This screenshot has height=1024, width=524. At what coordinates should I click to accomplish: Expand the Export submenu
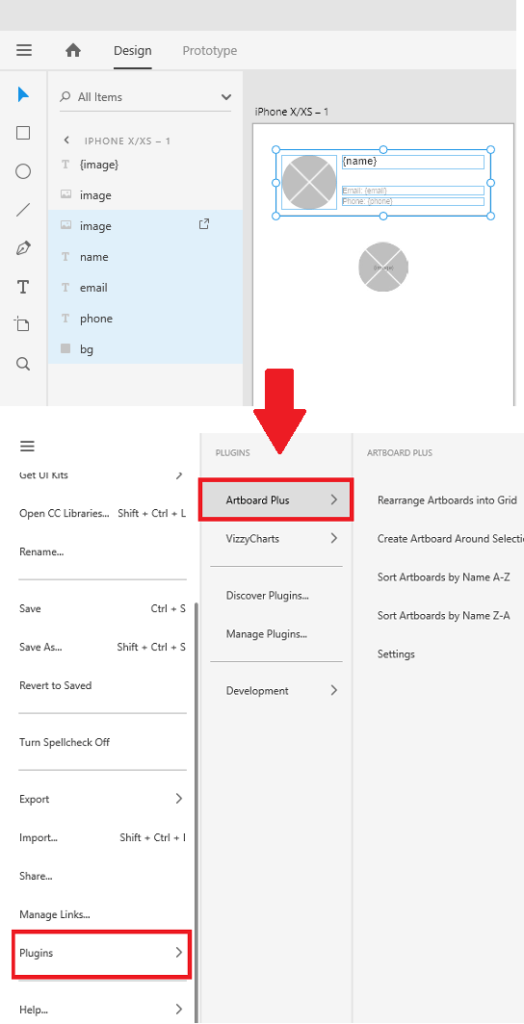pos(103,799)
